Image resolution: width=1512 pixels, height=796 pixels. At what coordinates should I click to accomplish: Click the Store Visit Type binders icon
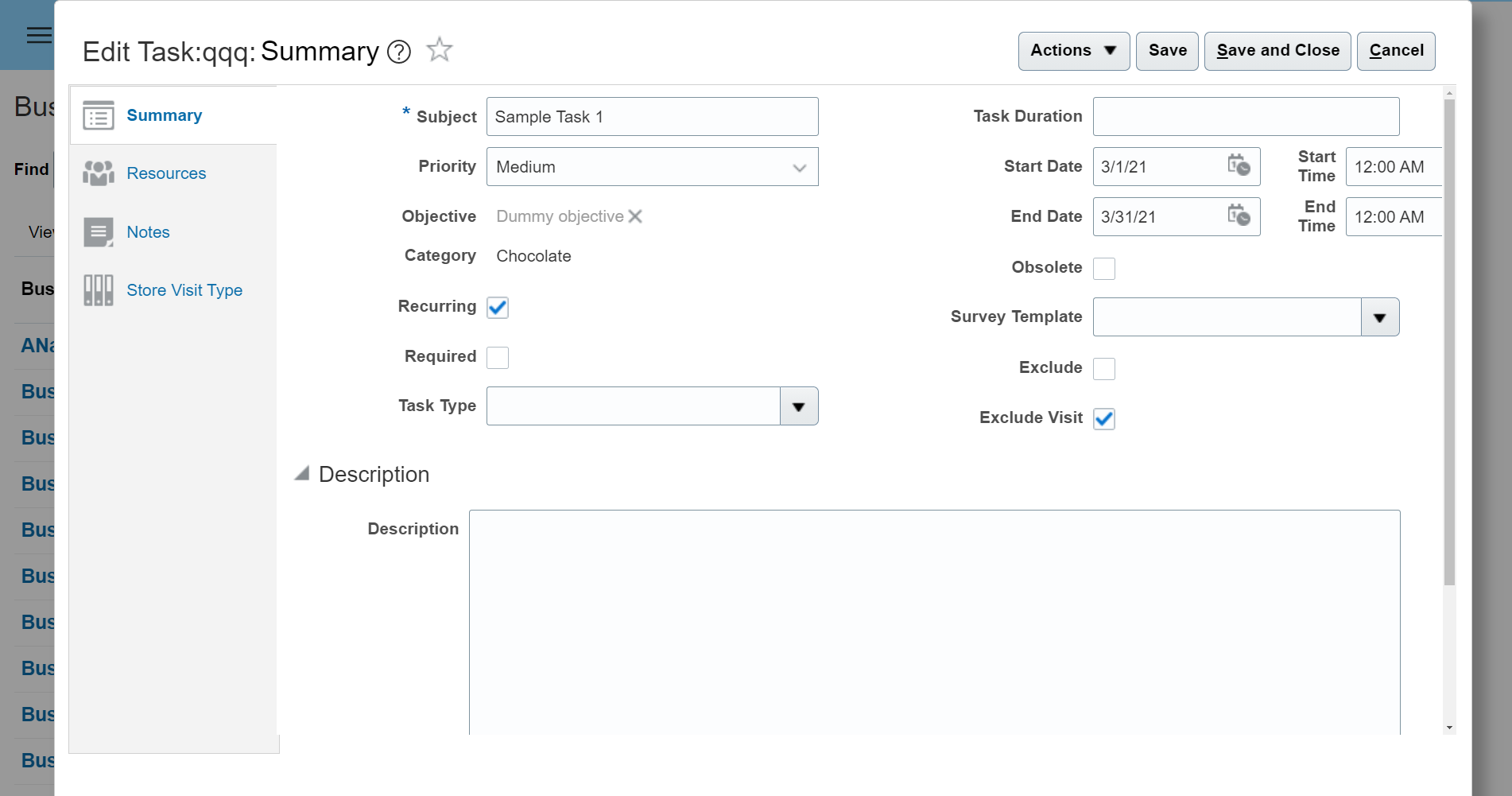coord(99,290)
